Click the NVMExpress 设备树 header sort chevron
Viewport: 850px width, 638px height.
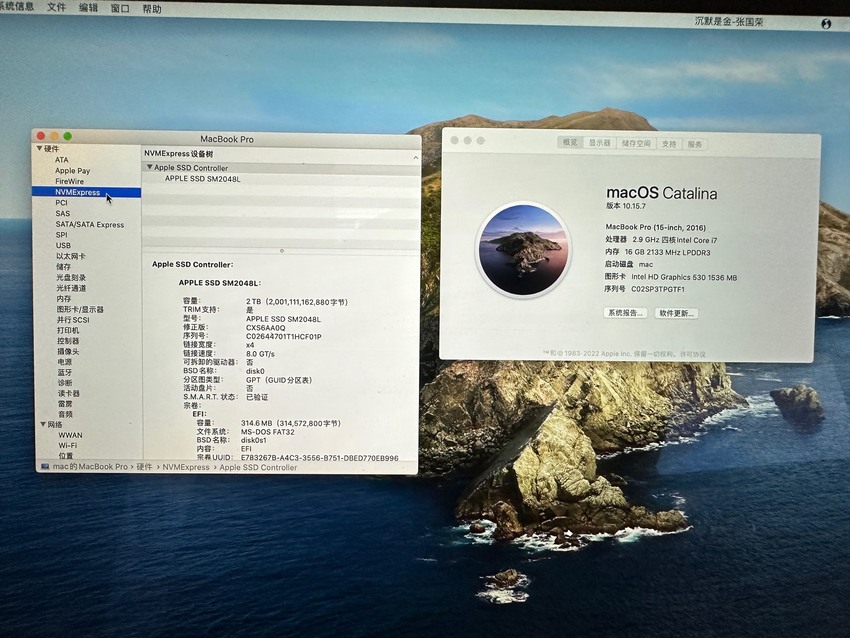[x=415, y=157]
